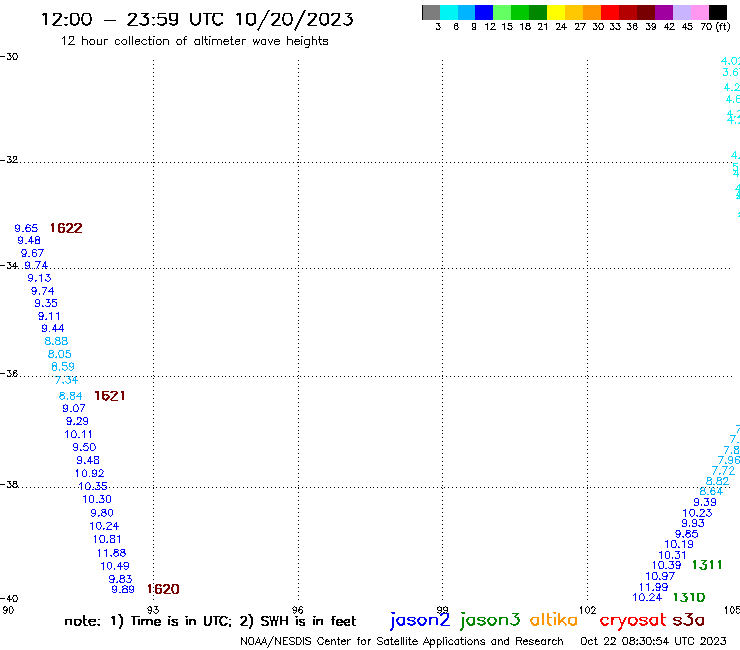Click the wave height value '10.35'
The image size is (740, 650).
click(93, 486)
